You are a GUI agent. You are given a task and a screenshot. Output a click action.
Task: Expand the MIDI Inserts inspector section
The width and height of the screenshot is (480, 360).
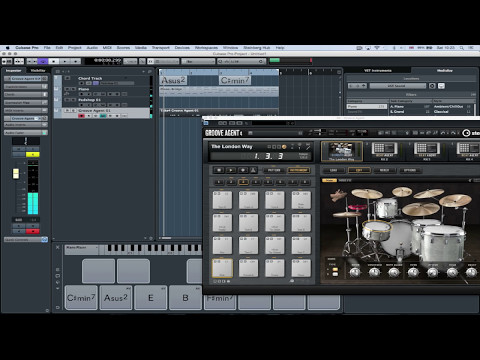(x=26, y=110)
